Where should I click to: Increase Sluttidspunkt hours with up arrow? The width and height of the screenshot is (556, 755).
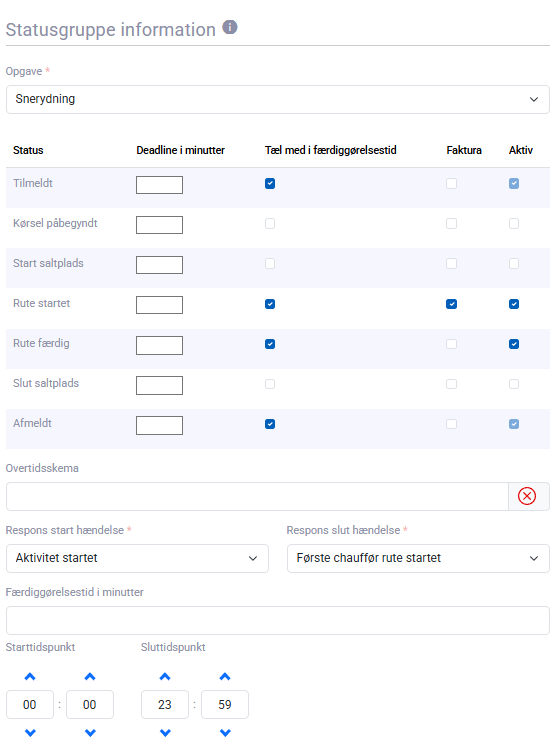click(165, 677)
